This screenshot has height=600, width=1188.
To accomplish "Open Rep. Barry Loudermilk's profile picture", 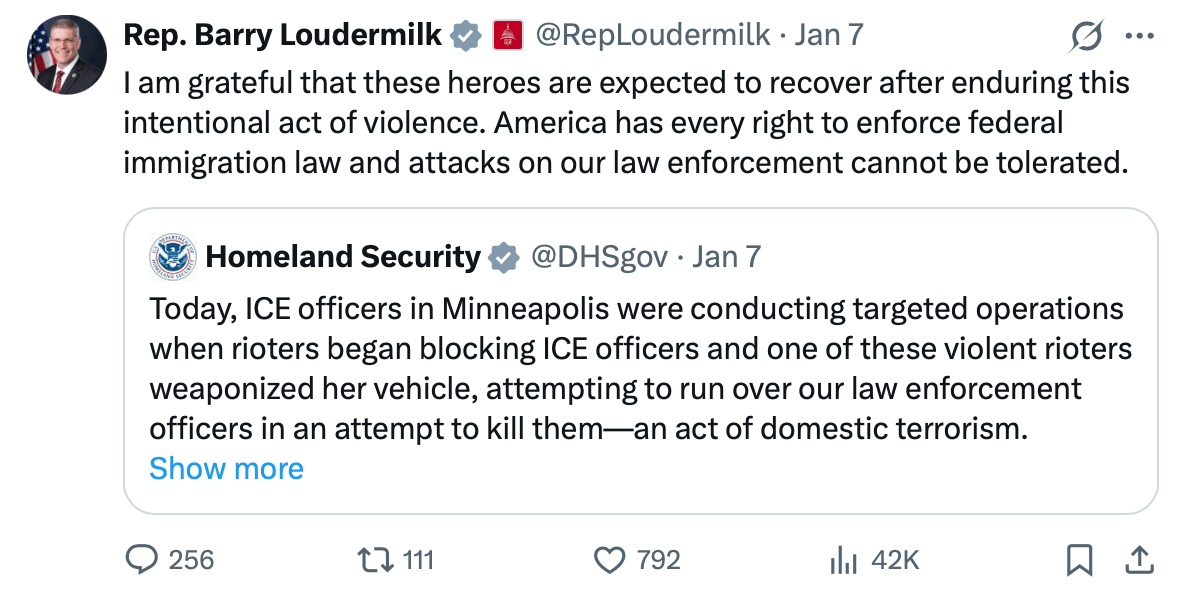I will (x=66, y=56).
